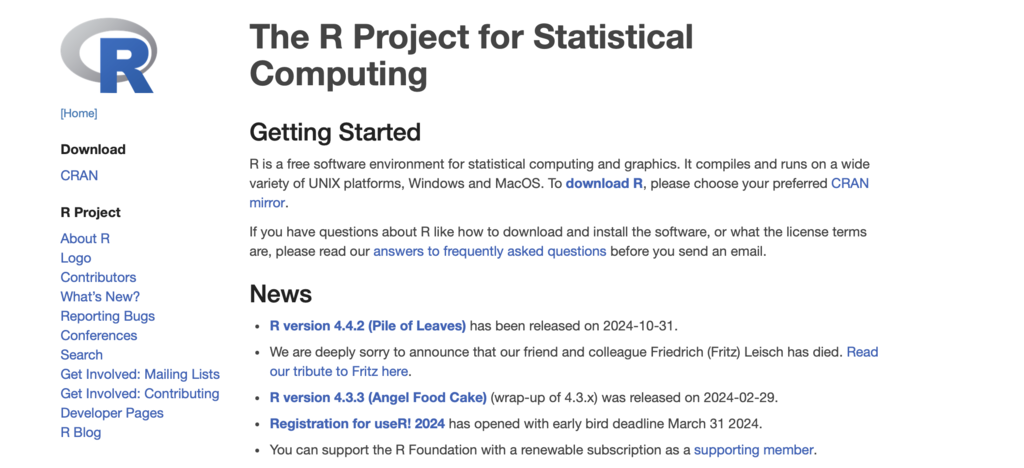Open What's New? in sidebar
The width and height of the screenshot is (1024, 468).
pos(100,297)
